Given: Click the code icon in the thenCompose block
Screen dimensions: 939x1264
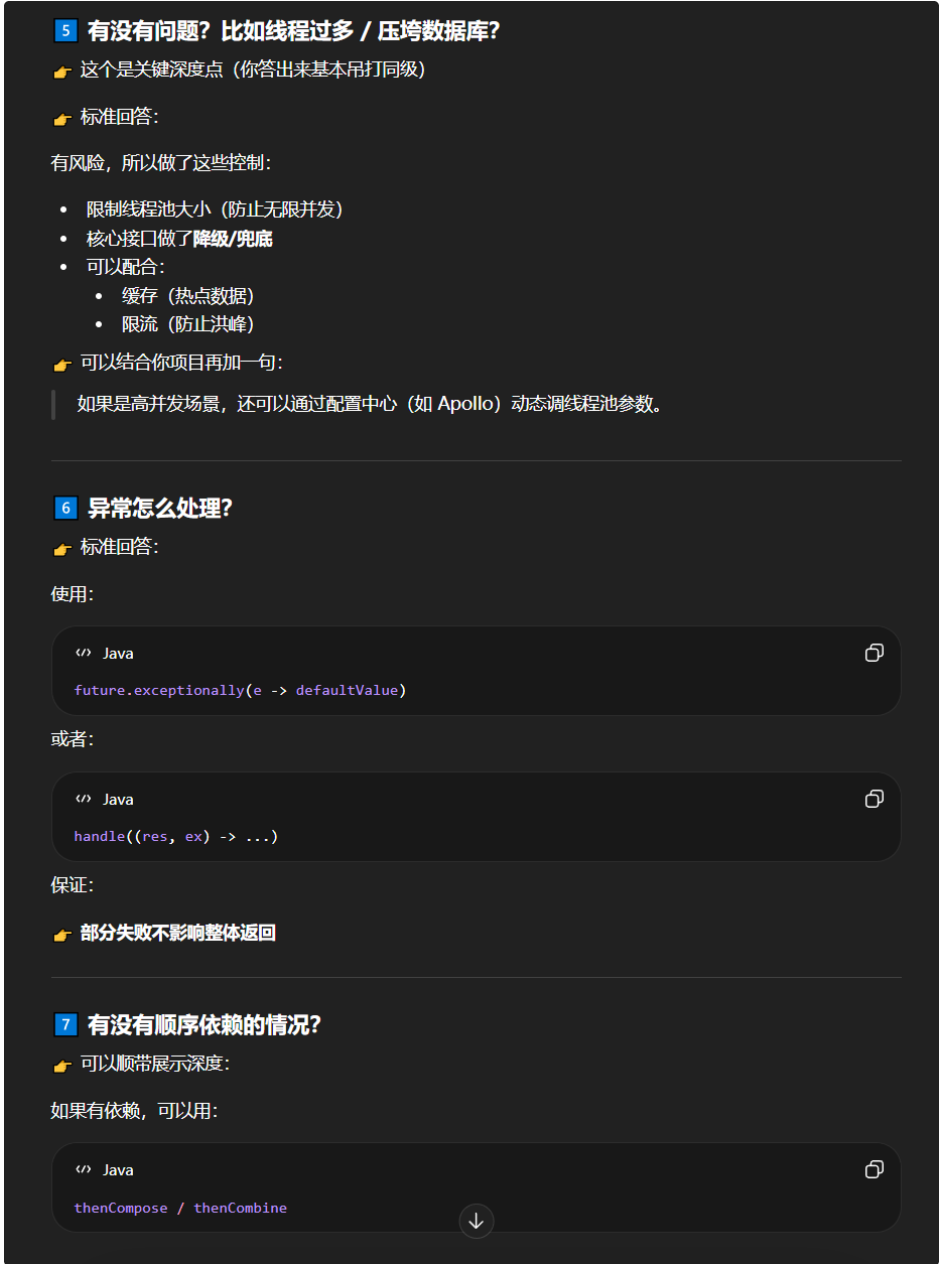Looking at the screenshot, I should point(83,1169).
